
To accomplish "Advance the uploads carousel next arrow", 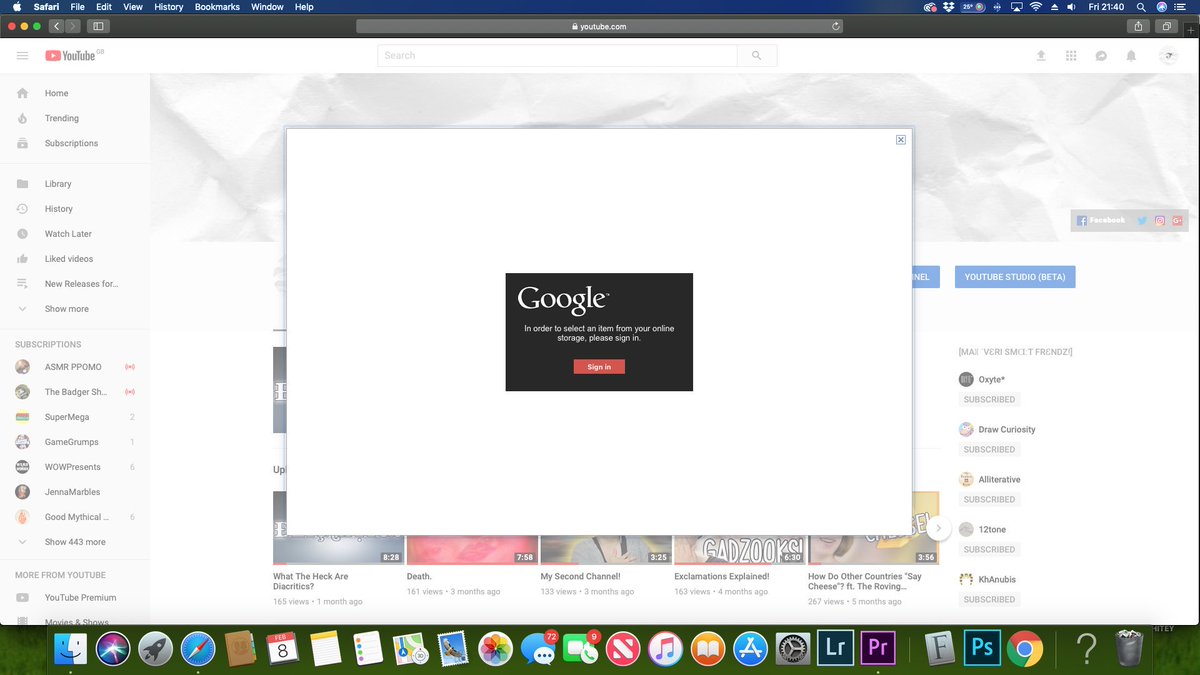I will tap(937, 528).
